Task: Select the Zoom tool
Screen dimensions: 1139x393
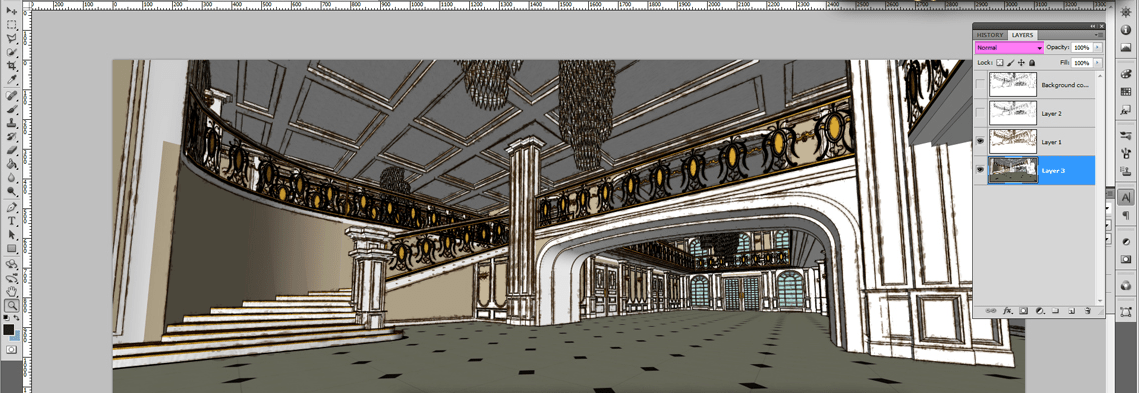Action: (12, 306)
